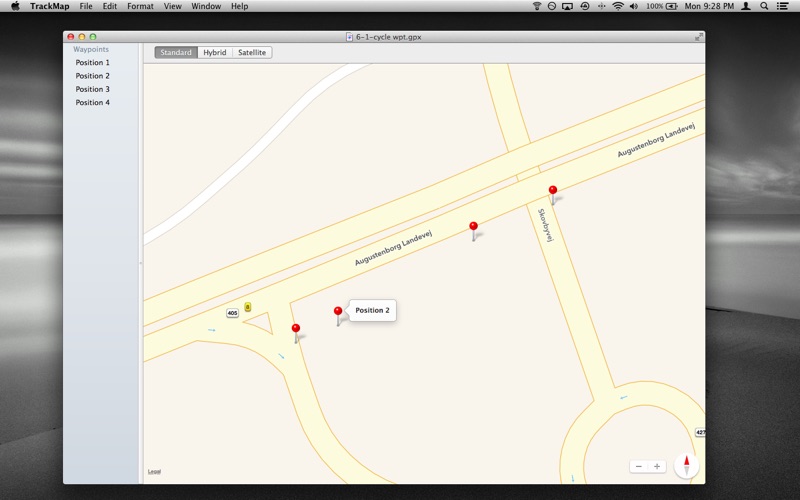Image resolution: width=800 pixels, height=500 pixels.
Task: Switch to Satellite map view
Action: pyautogui.click(x=252, y=53)
